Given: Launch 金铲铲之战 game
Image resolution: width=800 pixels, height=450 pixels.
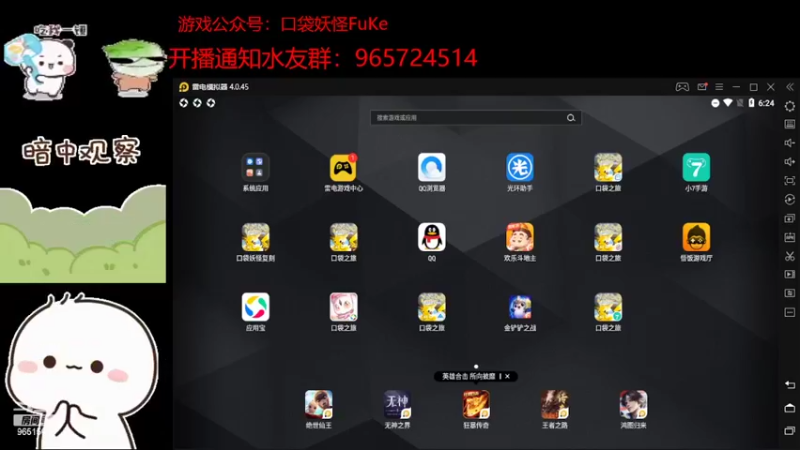Looking at the screenshot, I should [520, 307].
